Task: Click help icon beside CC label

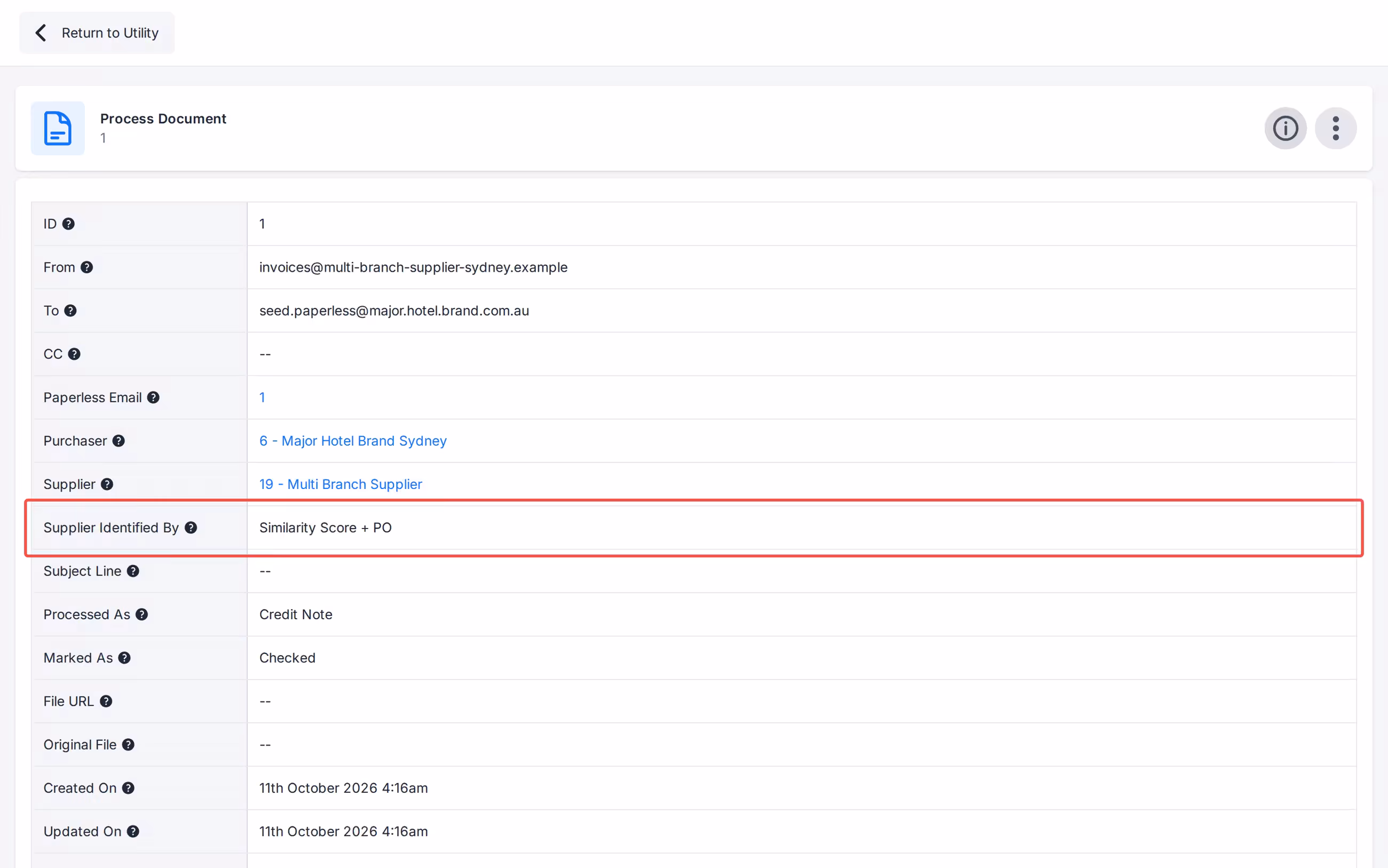Action: coord(74,354)
